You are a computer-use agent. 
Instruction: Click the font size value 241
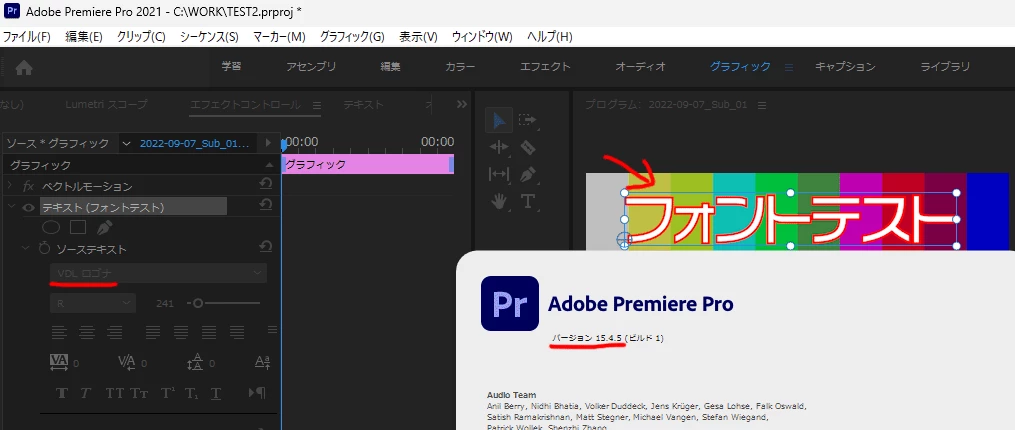[164, 303]
